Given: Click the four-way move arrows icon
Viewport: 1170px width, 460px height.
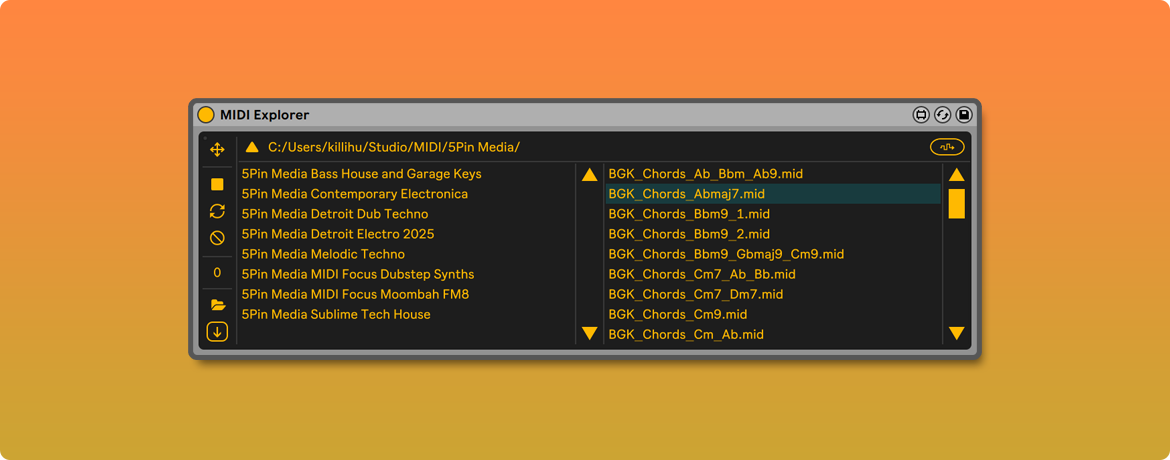Looking at the screenshot, I should [217, 150].
